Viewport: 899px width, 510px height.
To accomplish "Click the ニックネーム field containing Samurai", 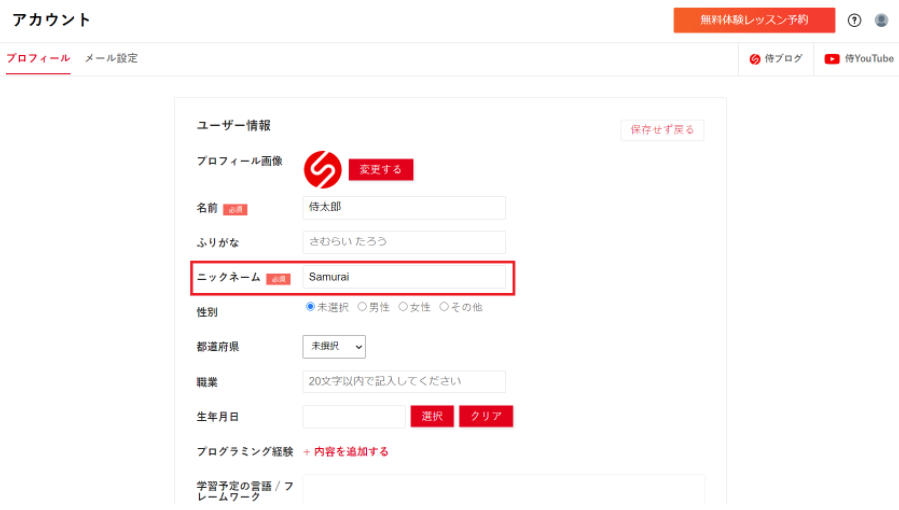I will [x=404, y=277].
